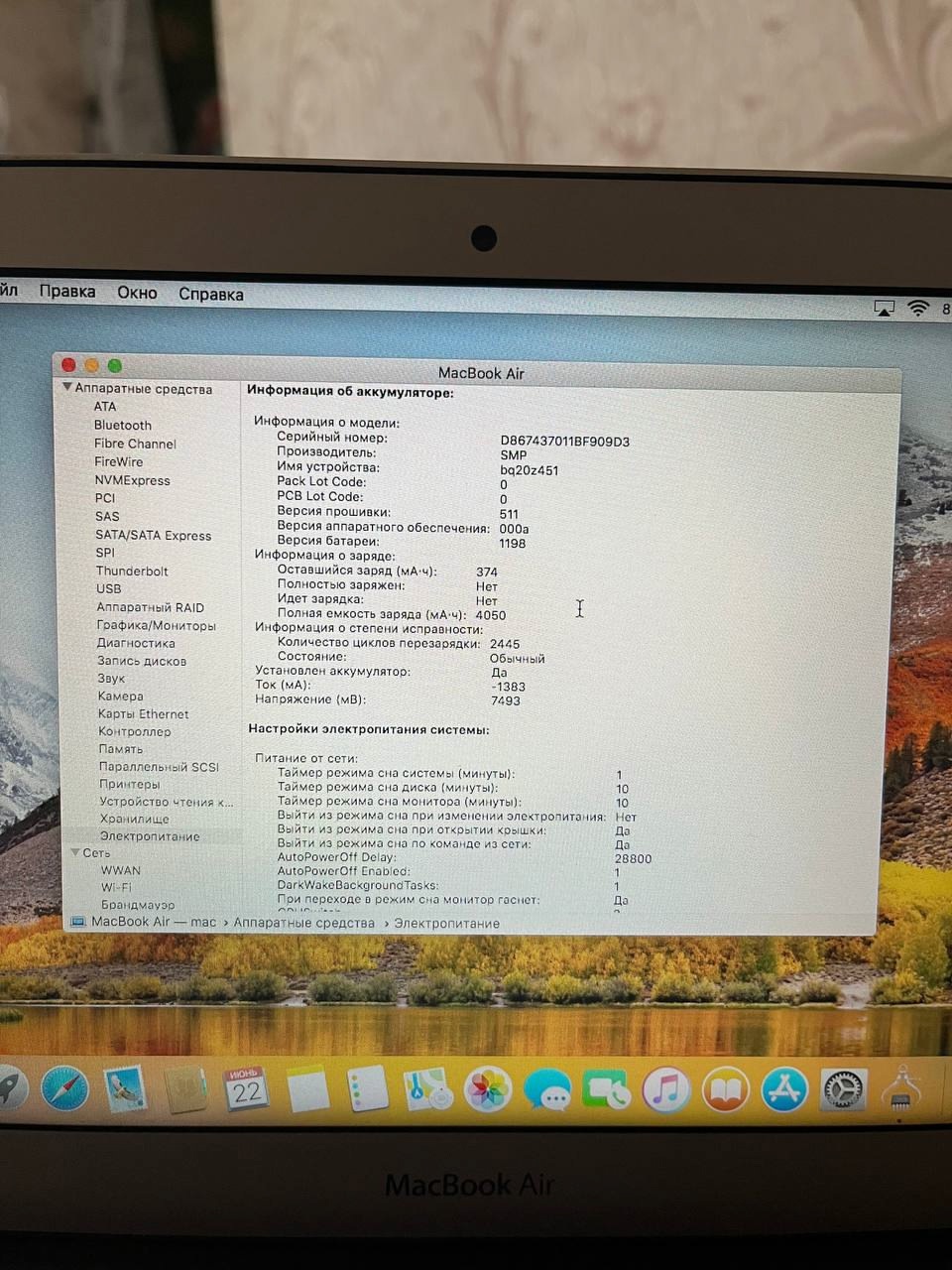
Task: Open Reminders from the Dock
Action: click(x=368, y=1089)
